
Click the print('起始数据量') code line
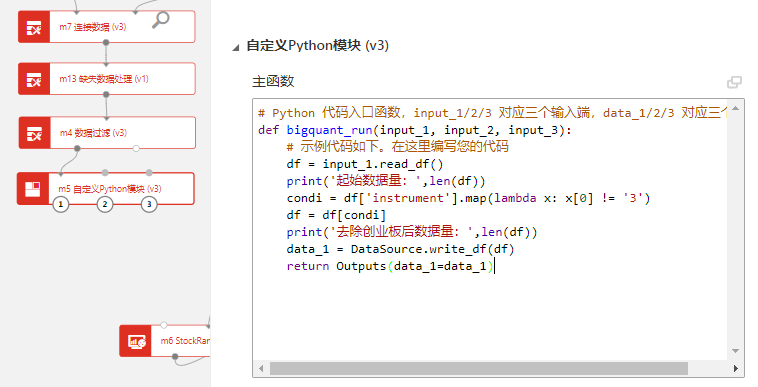pyautogui.click(x=386, y=181)
